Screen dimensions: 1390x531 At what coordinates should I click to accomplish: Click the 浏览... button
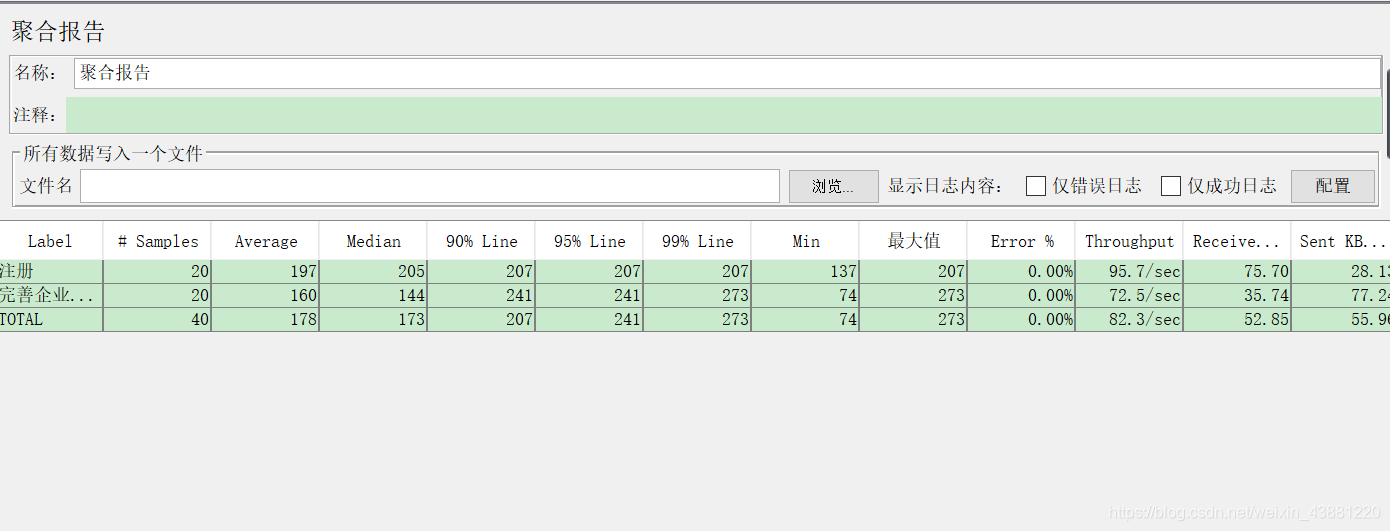(833, 186)
